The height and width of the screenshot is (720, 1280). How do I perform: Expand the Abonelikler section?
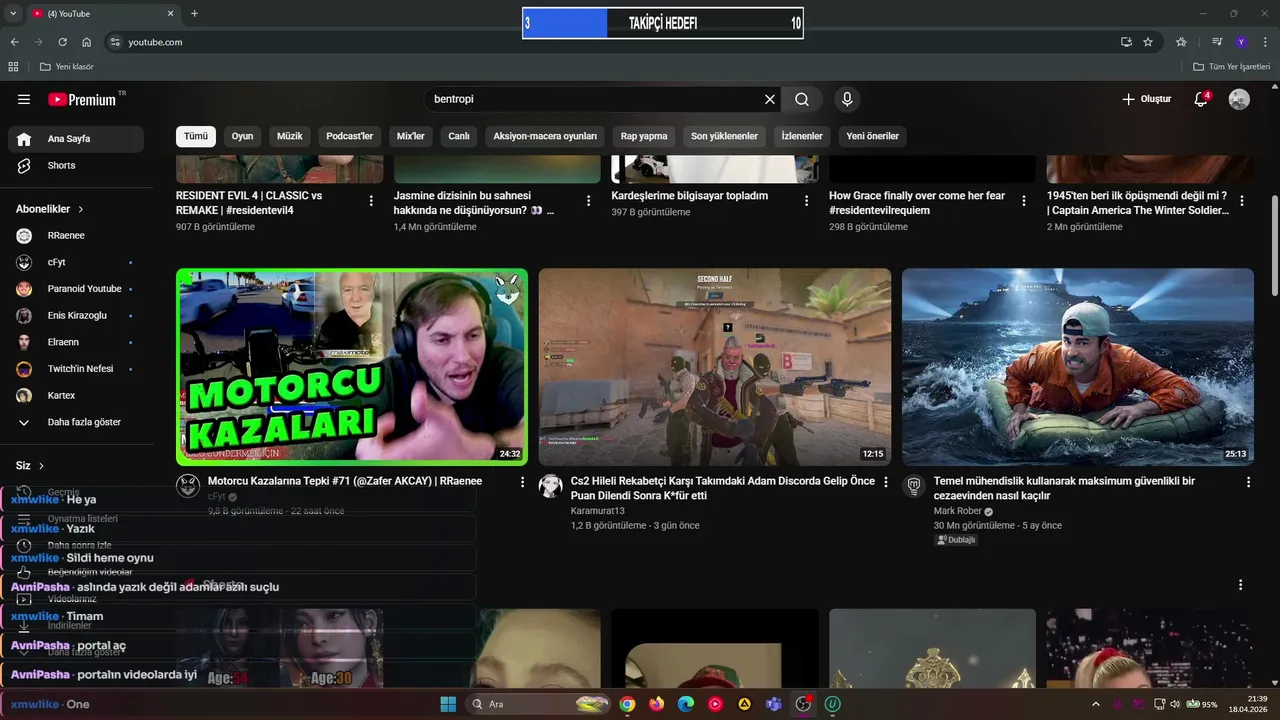pos(50,209)
